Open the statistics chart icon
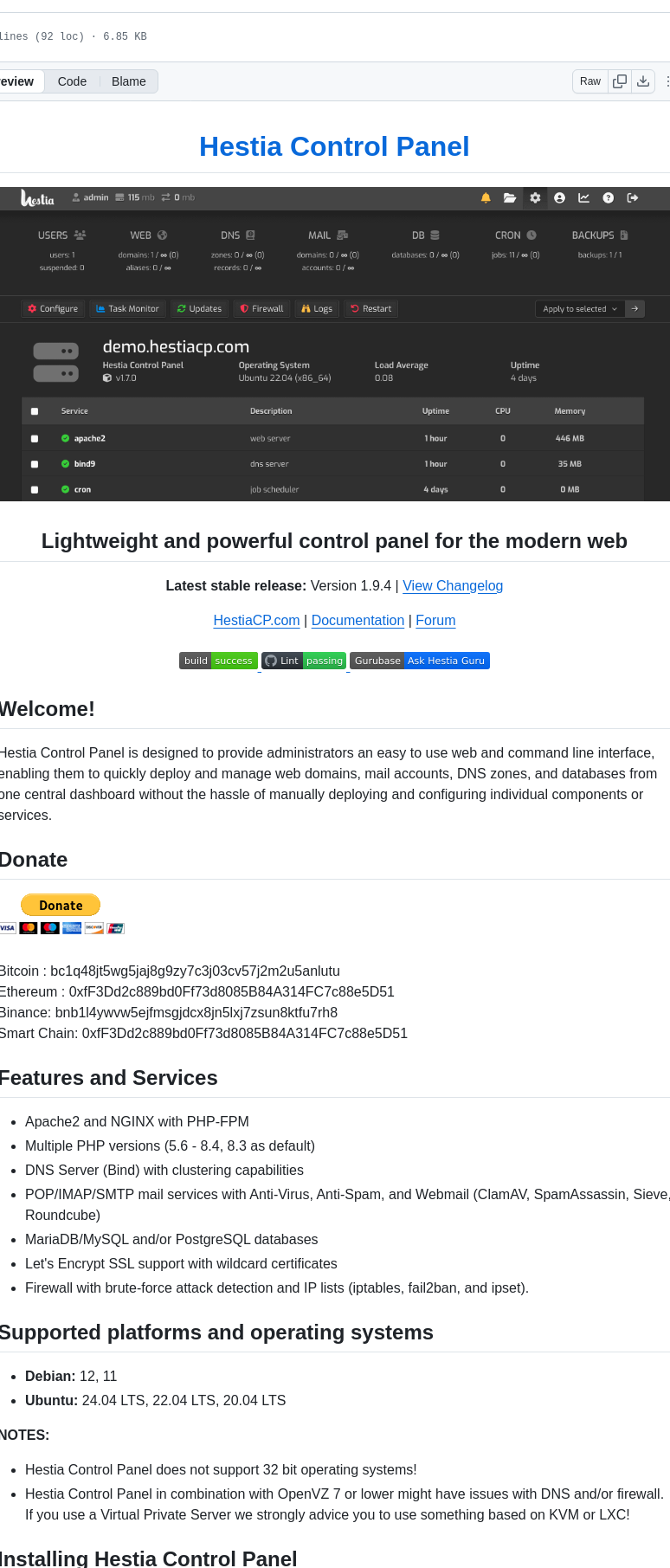The height and width of the screenshot is (1568, 670). (x=583, y=198)
